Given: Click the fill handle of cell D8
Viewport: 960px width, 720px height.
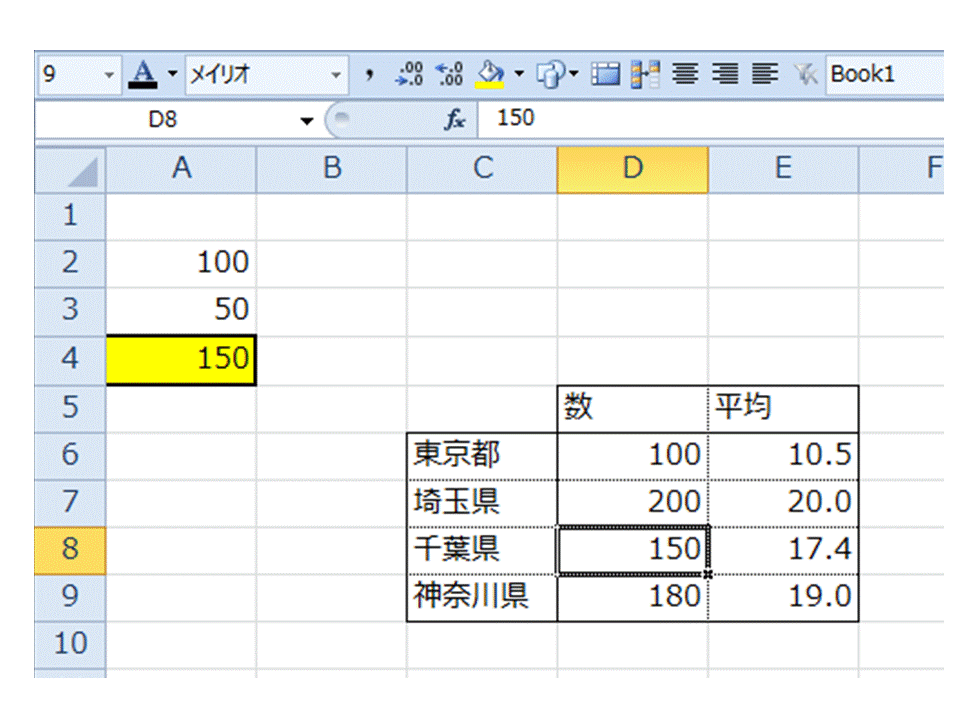Looking at the screenshot, I should click(x=708, y=574).
